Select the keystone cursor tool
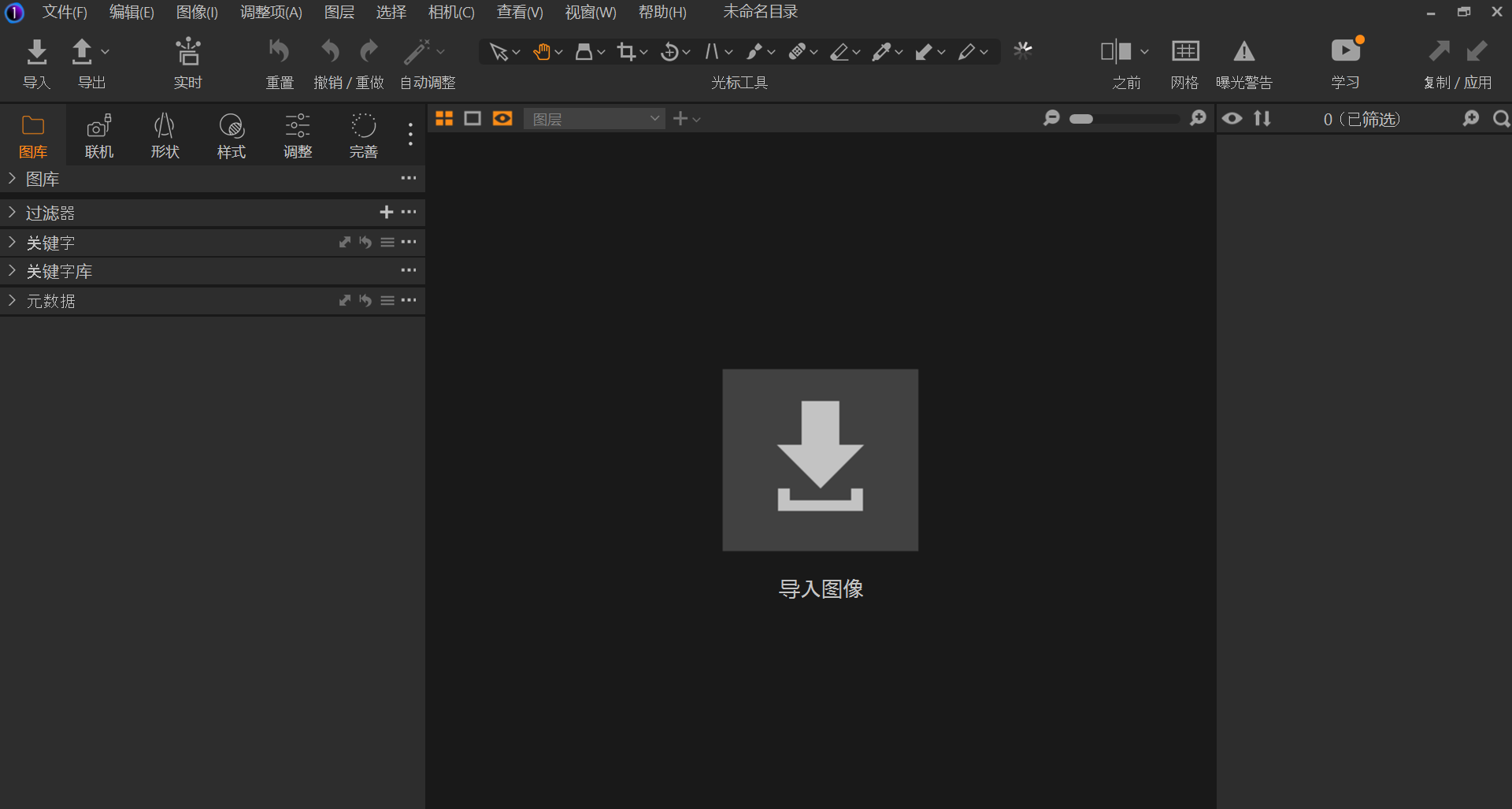Viewport: 1512px width, 809px height. [711, 52]
